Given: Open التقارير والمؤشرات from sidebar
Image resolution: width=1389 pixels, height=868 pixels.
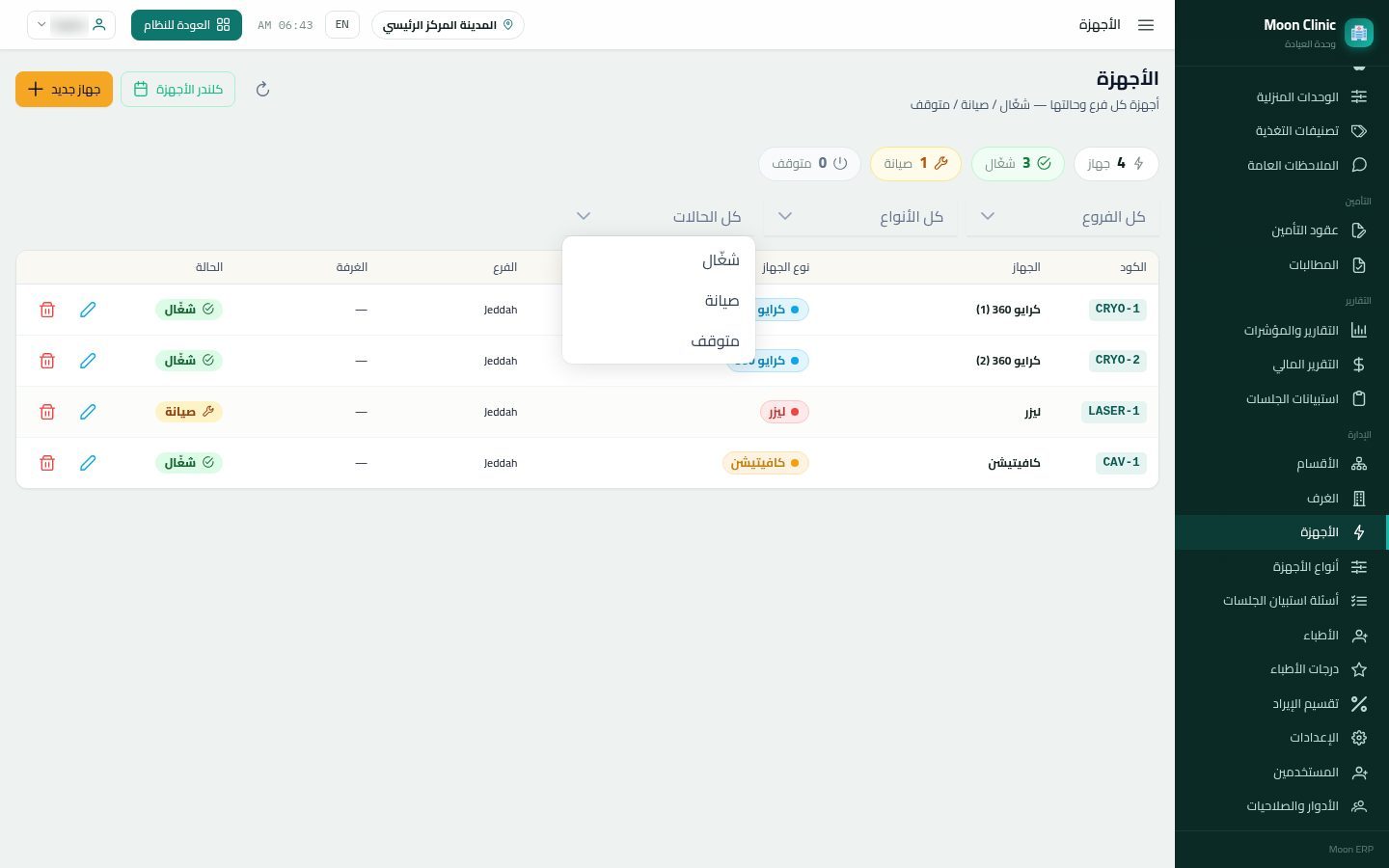Looking at the screenshot, I should coord(1281,331).
